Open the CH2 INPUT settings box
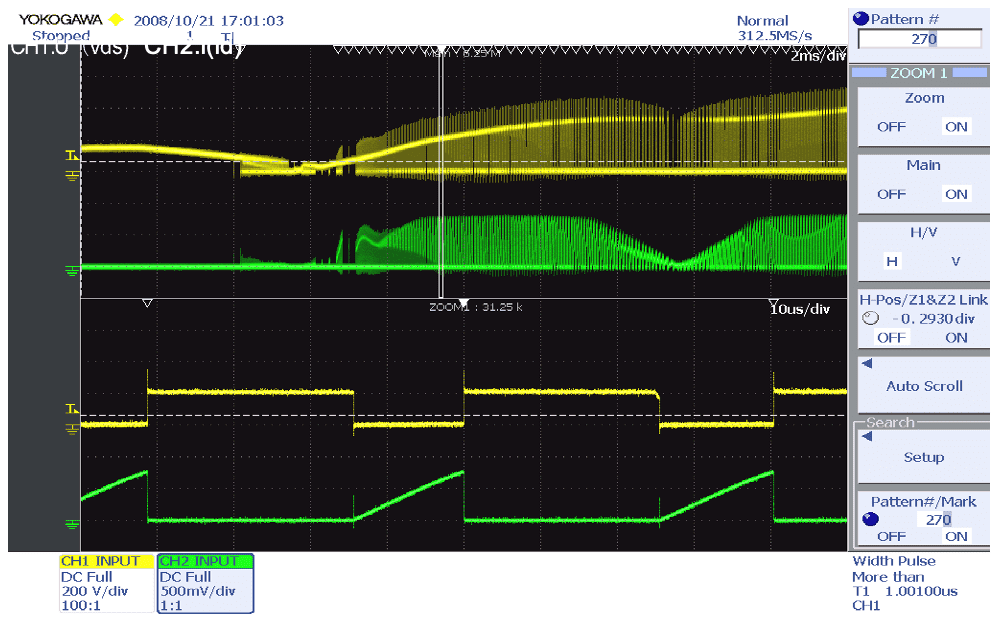The width and height of the screenshot is (998, 628). [205, 584]
